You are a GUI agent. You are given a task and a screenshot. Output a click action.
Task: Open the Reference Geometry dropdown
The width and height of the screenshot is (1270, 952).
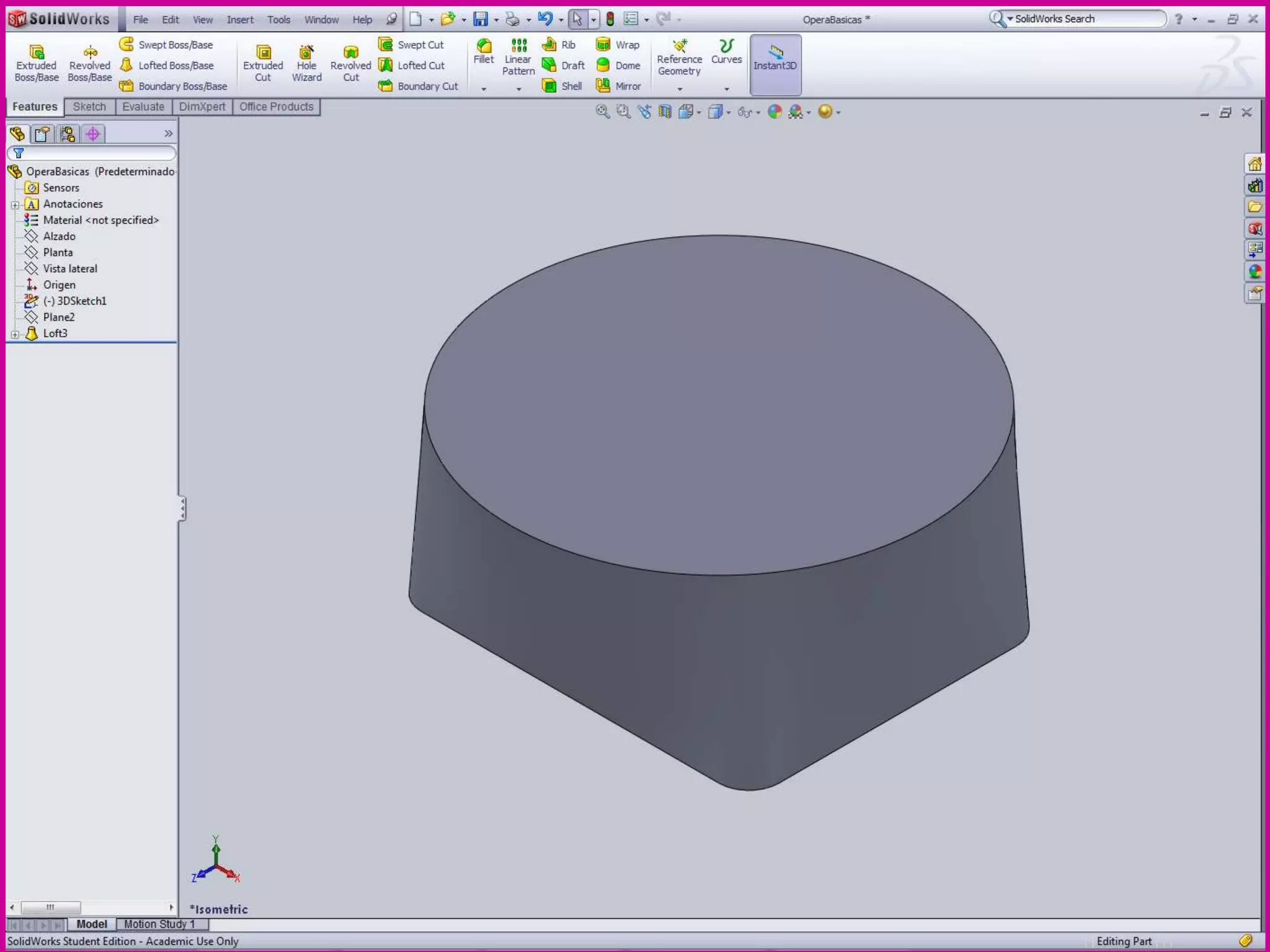click(x=680, y=89)
